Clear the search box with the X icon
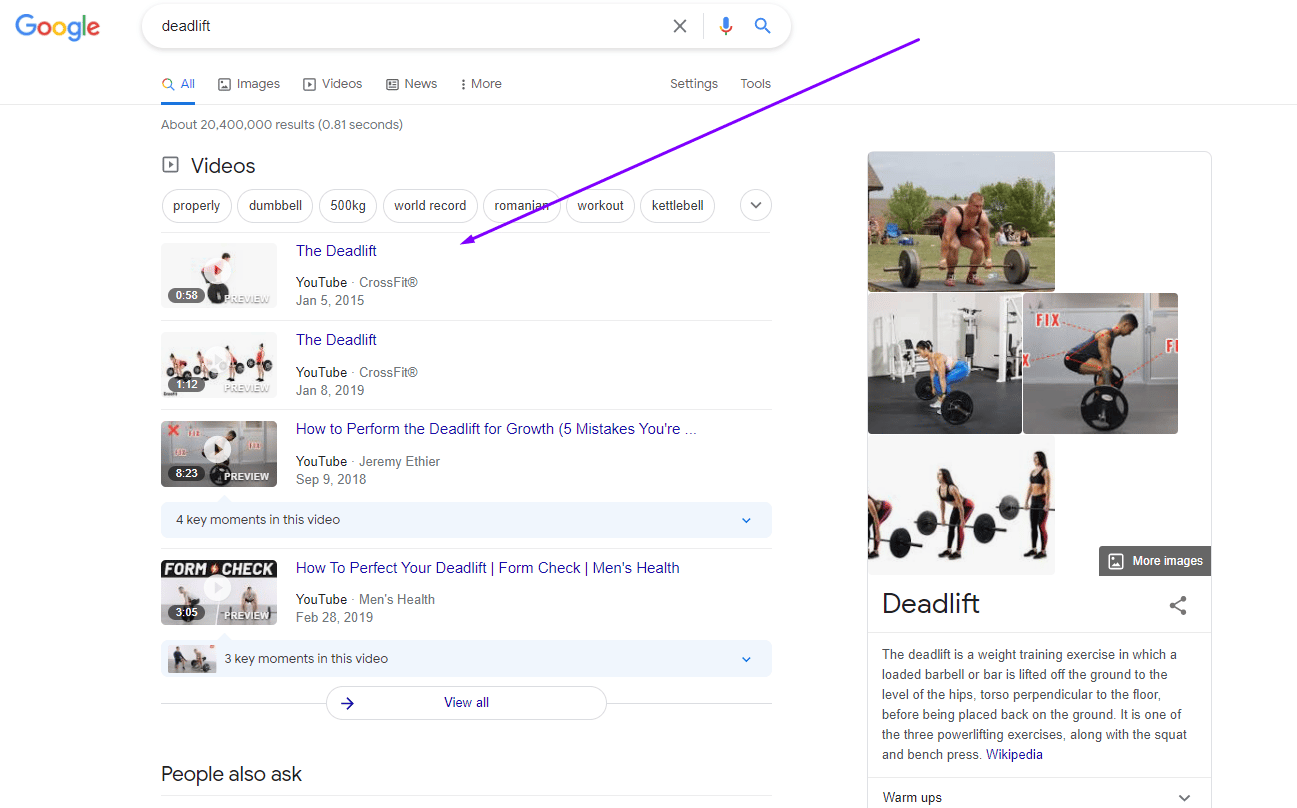 pos(680,26)
